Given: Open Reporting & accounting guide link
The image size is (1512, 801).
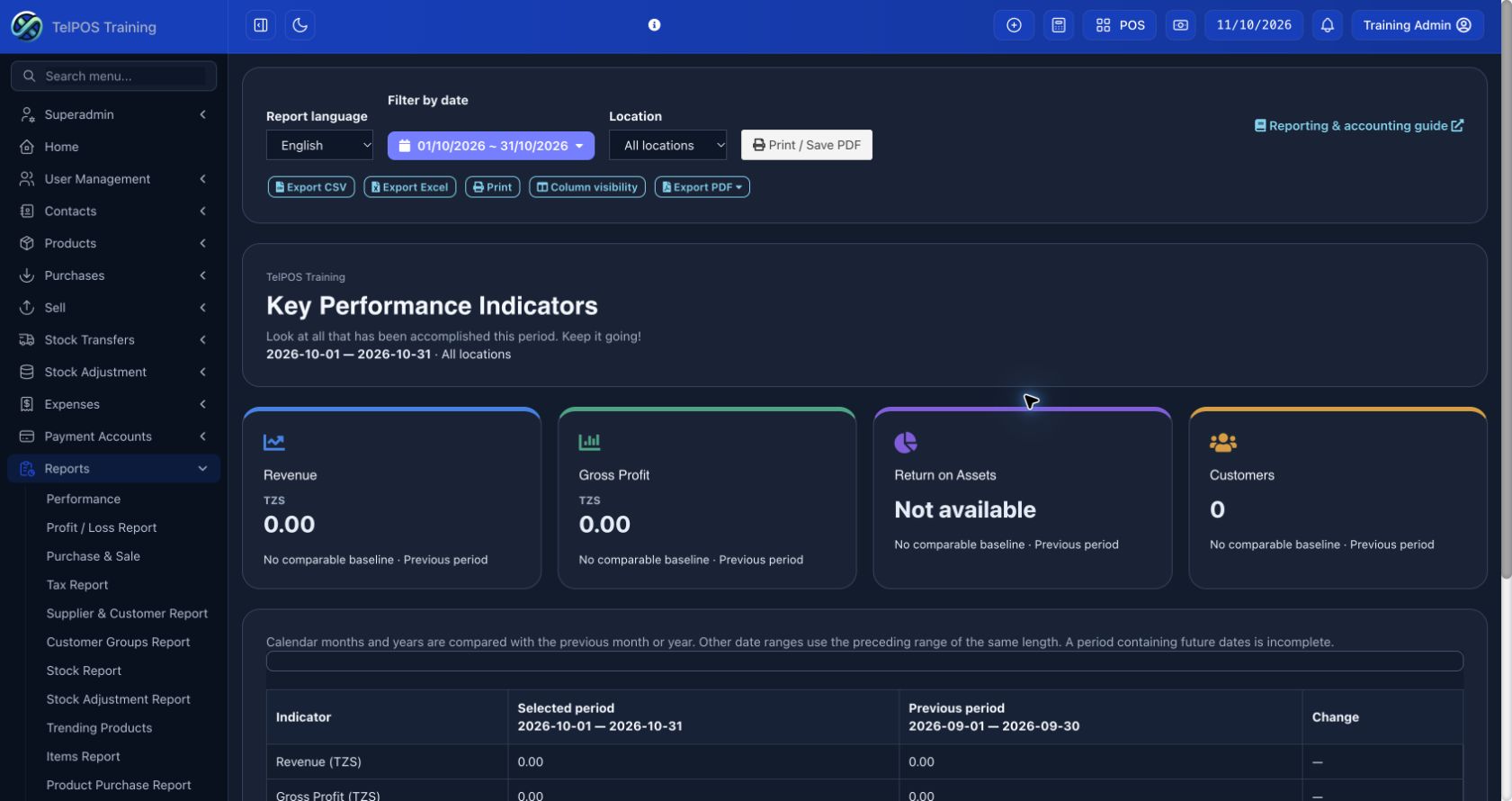Looking at the screenshot, I should pos(1359,126).
